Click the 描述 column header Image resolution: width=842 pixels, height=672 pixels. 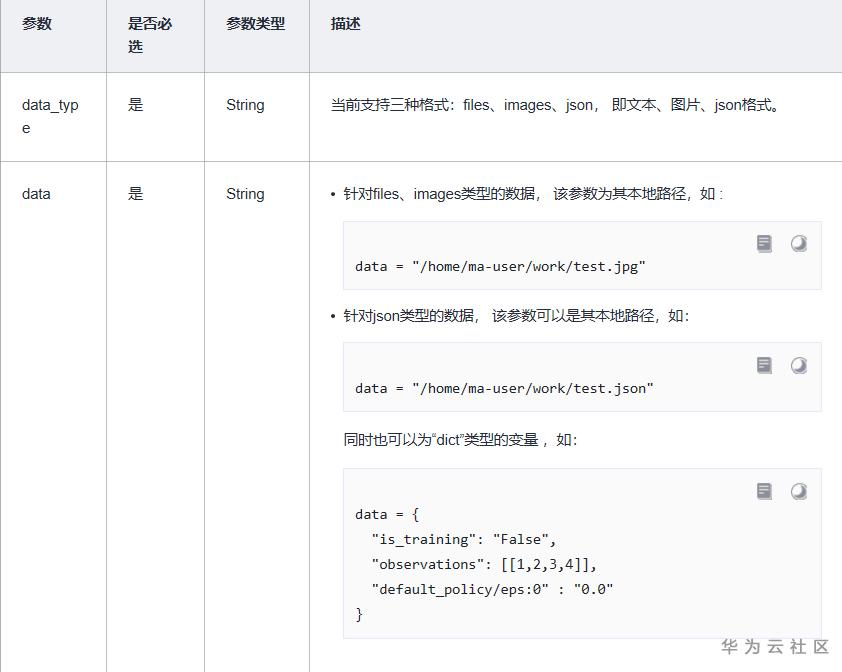346,24
